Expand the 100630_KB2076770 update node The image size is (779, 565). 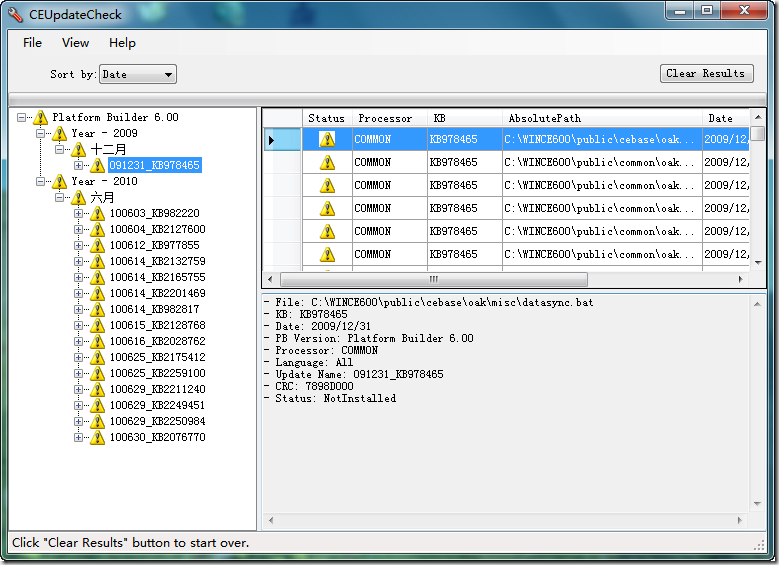pyautogui.click(x=78, y=437)
